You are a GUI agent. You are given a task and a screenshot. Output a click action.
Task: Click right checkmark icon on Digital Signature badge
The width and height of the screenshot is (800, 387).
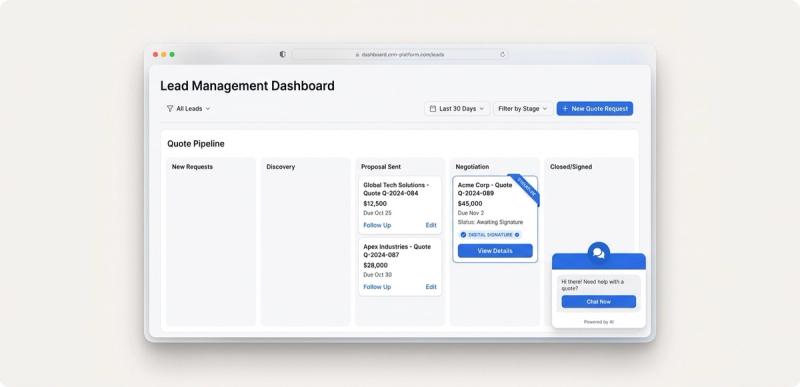point(517,235)
